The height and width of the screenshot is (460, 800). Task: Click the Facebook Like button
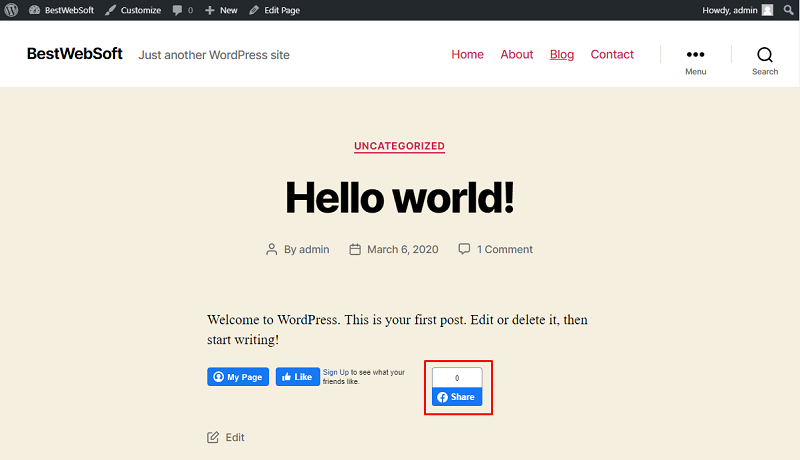[x=297, y=376]
